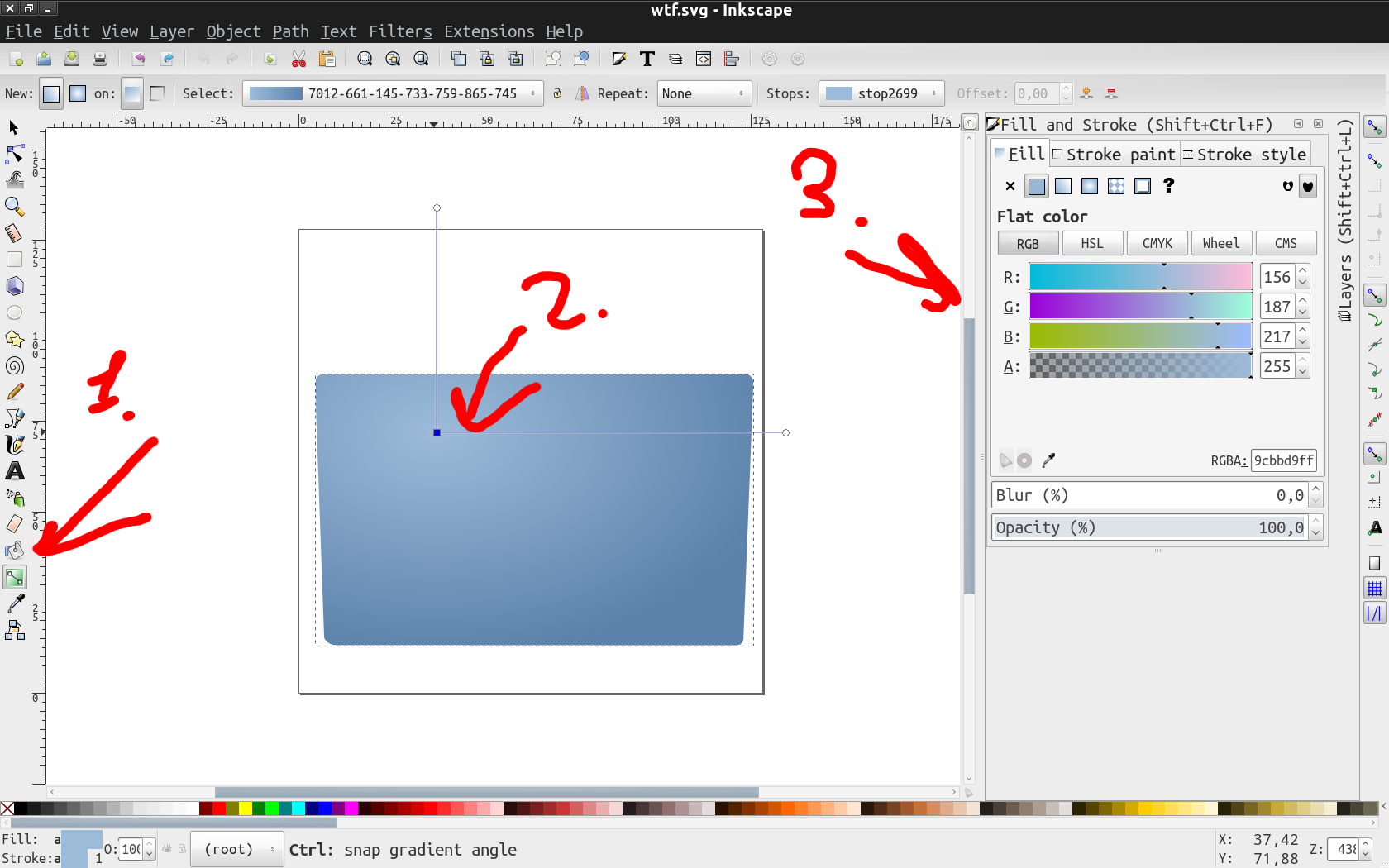Select the Bezier pen tool
Viewport: 1389px width, 868px height.
click(14, 417)
